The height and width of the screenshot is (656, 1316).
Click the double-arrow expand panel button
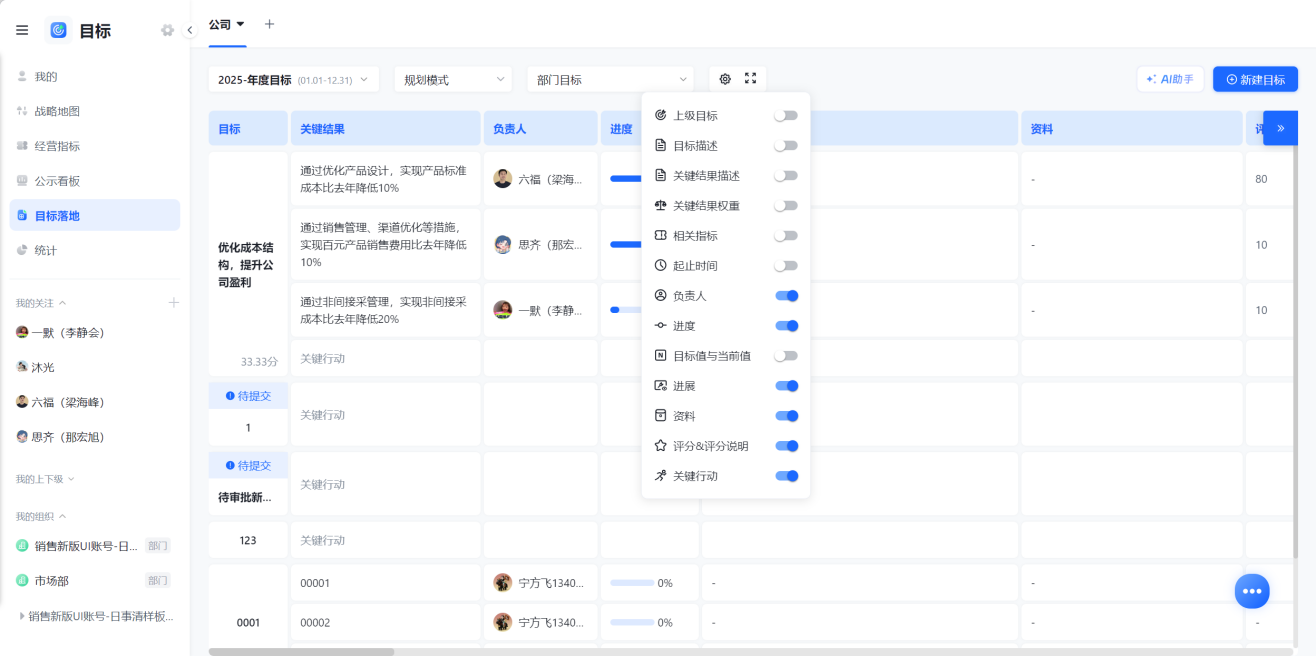click(1281, 128)
